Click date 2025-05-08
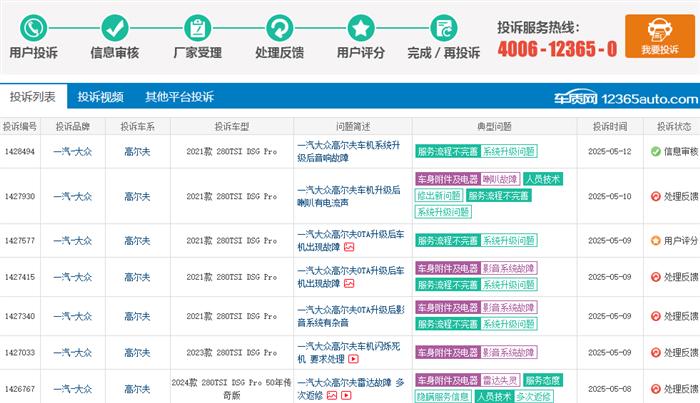The image size is (700, 403). pyautogui.click(x=610, y=389)
